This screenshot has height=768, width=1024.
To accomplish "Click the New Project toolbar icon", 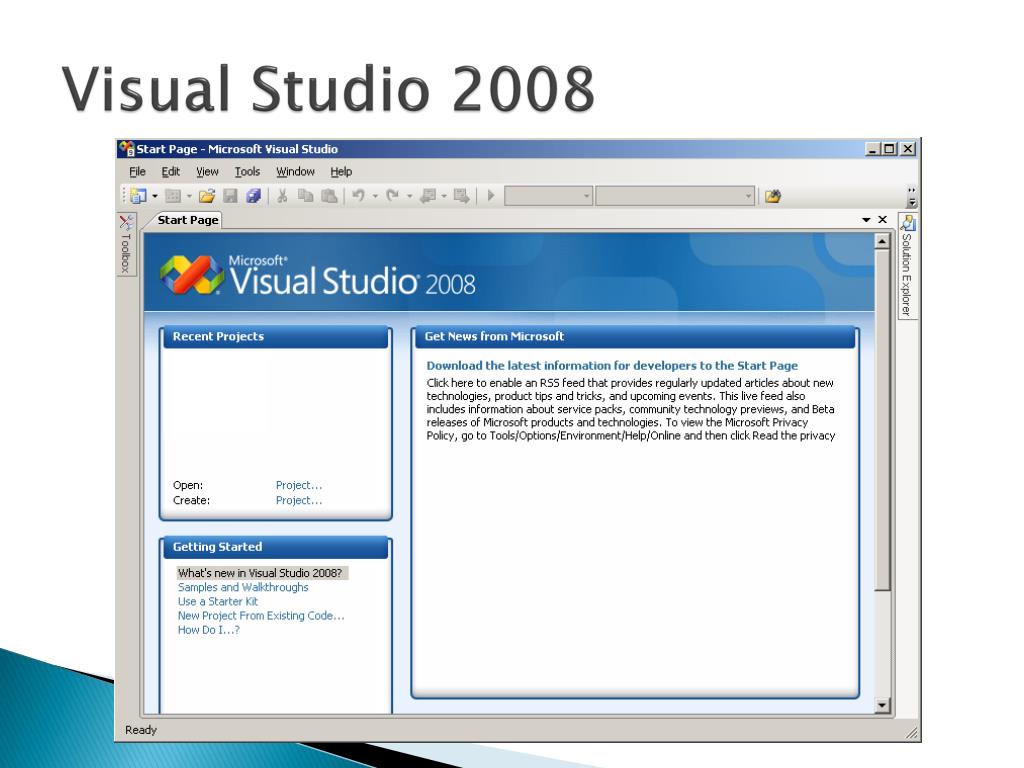I will 138,196.
